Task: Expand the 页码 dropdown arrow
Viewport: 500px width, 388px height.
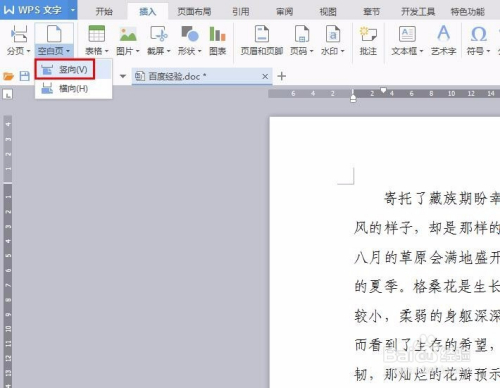Action: click(x=312, y=51)
